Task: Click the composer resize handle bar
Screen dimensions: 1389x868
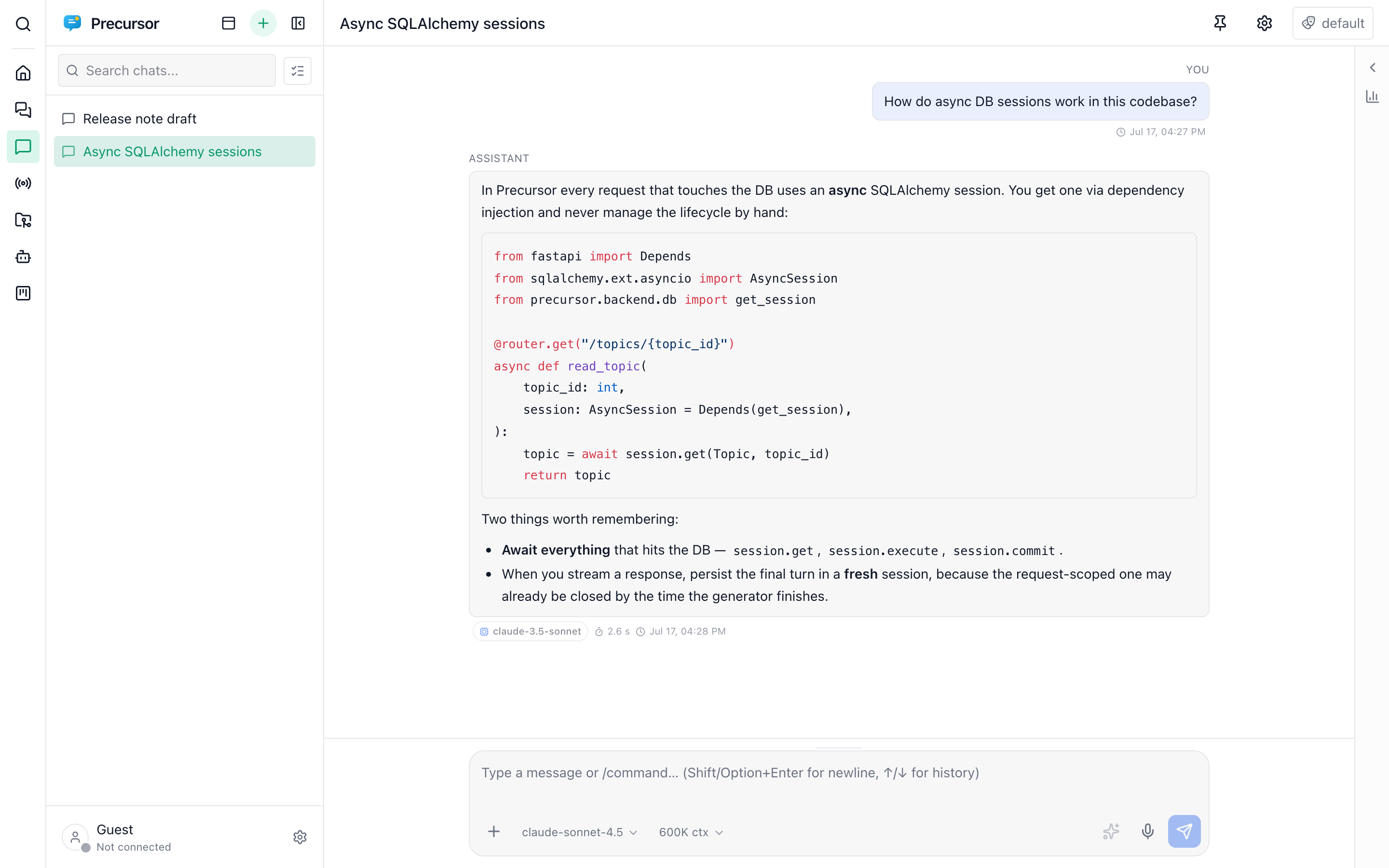Action: pos(839,747)
